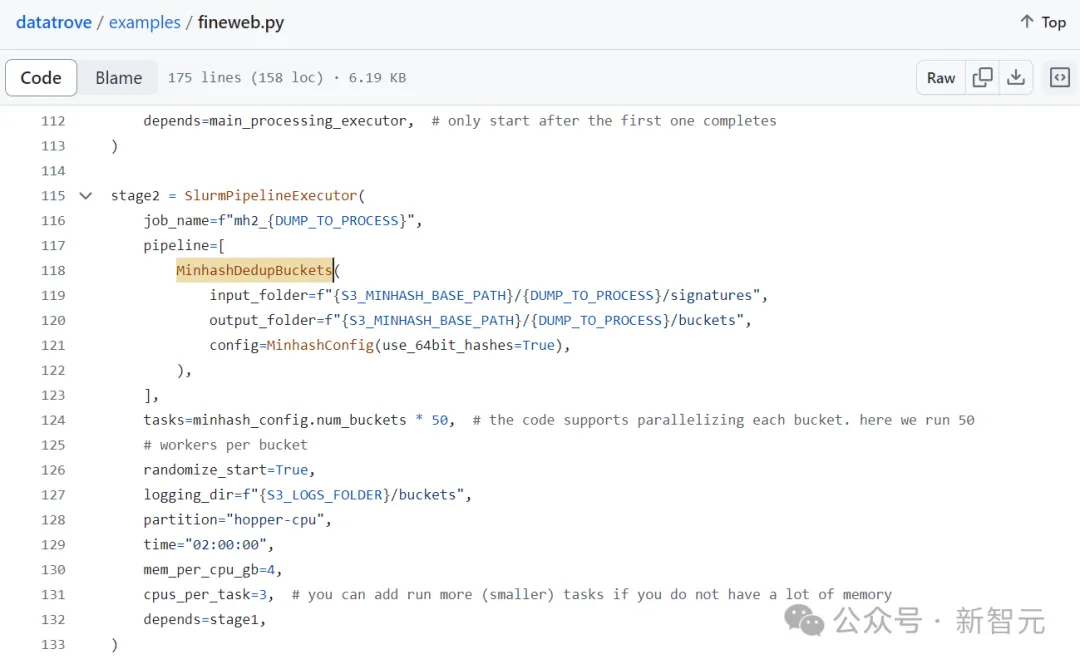Select line number 133
Image resolution: width=1080 pixels, height=664 pixels.
[x=53, y=645]
